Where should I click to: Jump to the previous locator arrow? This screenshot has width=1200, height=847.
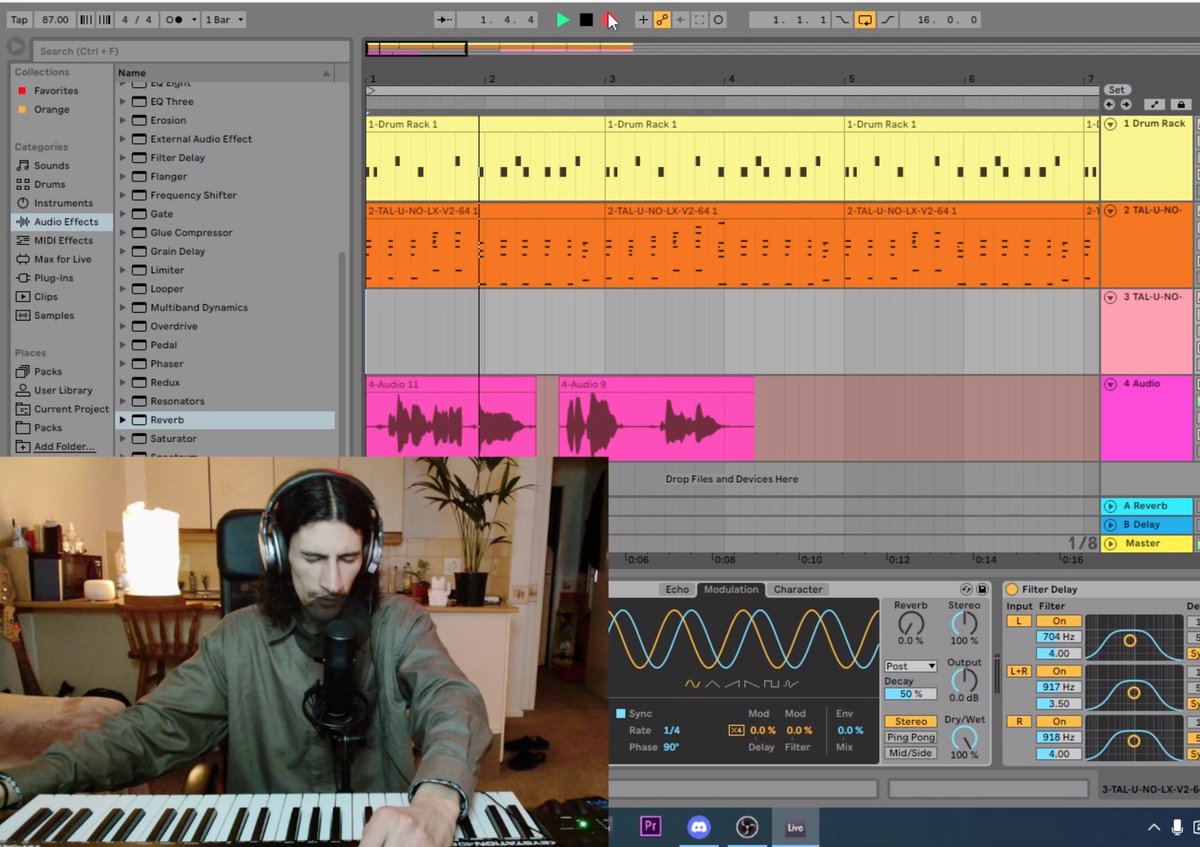pos(1109,104)
